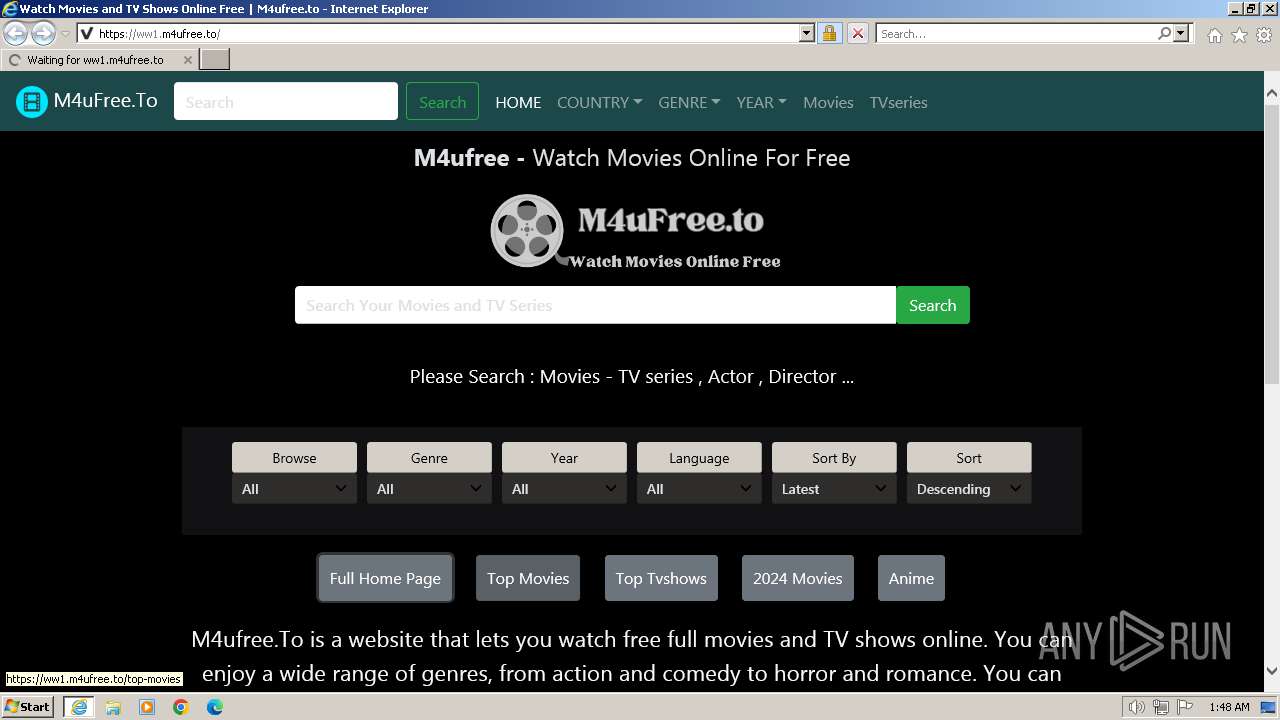Expand the YEAR menu
The image size is (1280, 720).
(761, 102)
